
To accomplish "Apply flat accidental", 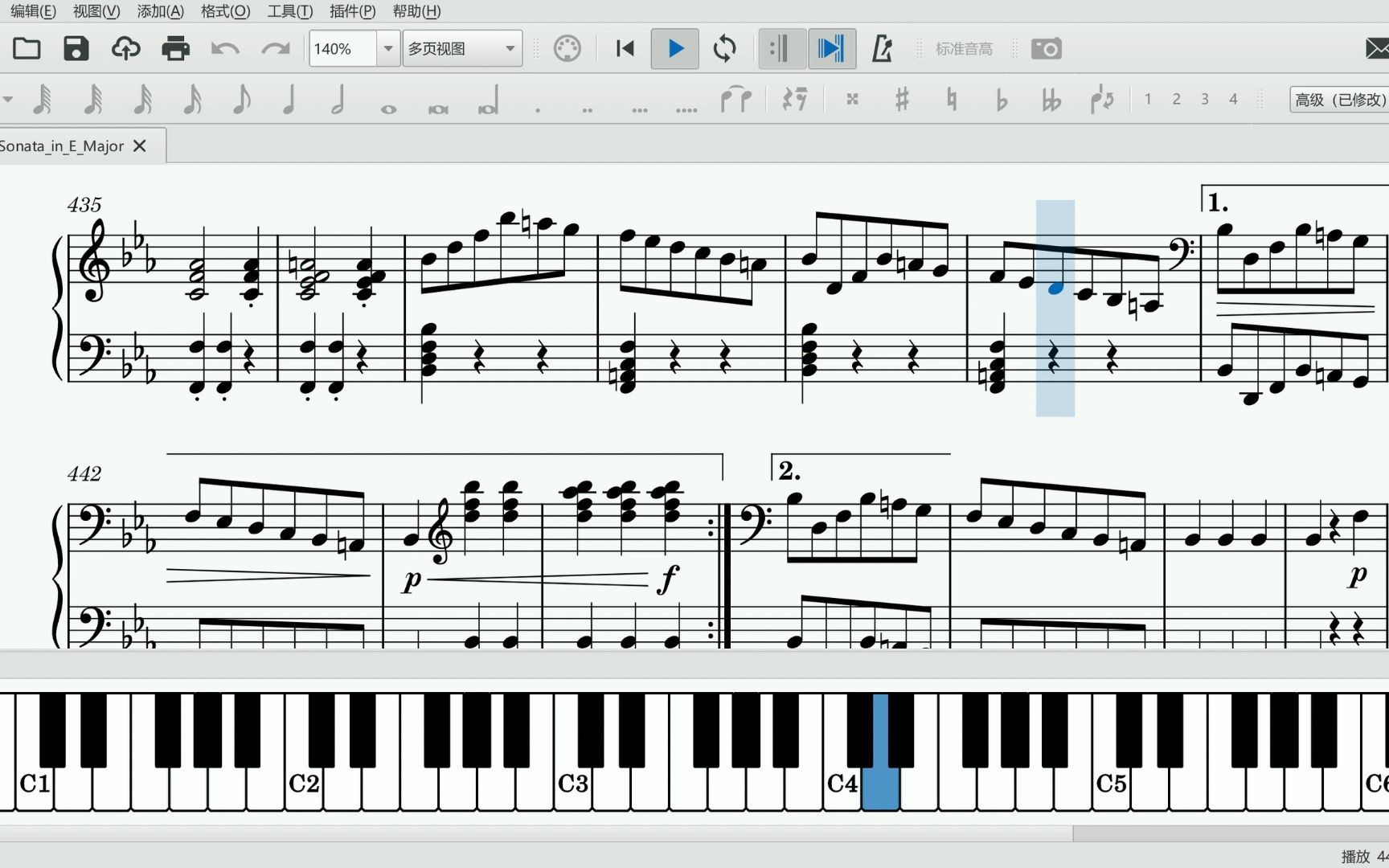I will tap(1002, 100).
